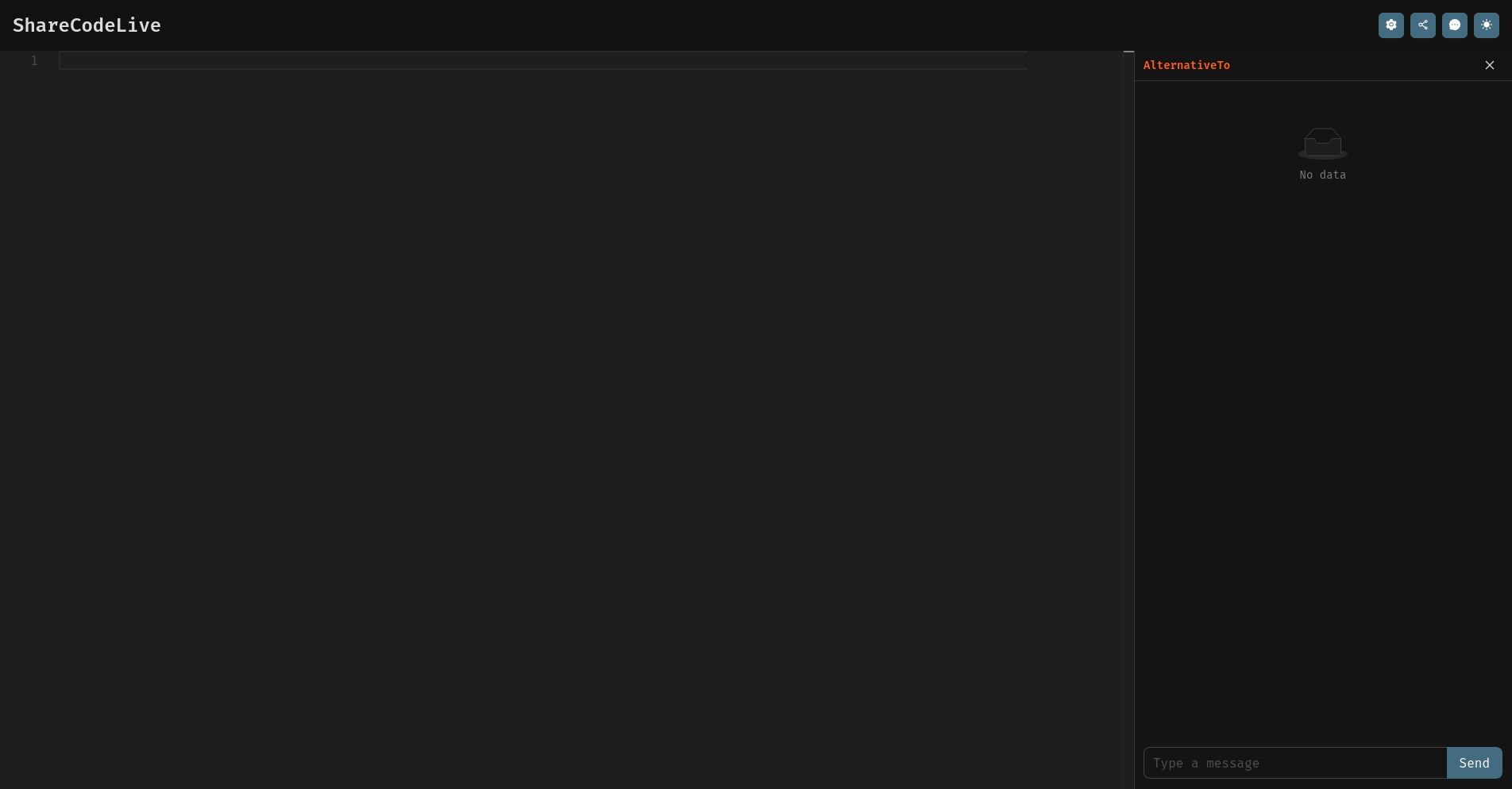
Task: Click the ShareCodeLive logo title
Action: click(x=87, y=25)
